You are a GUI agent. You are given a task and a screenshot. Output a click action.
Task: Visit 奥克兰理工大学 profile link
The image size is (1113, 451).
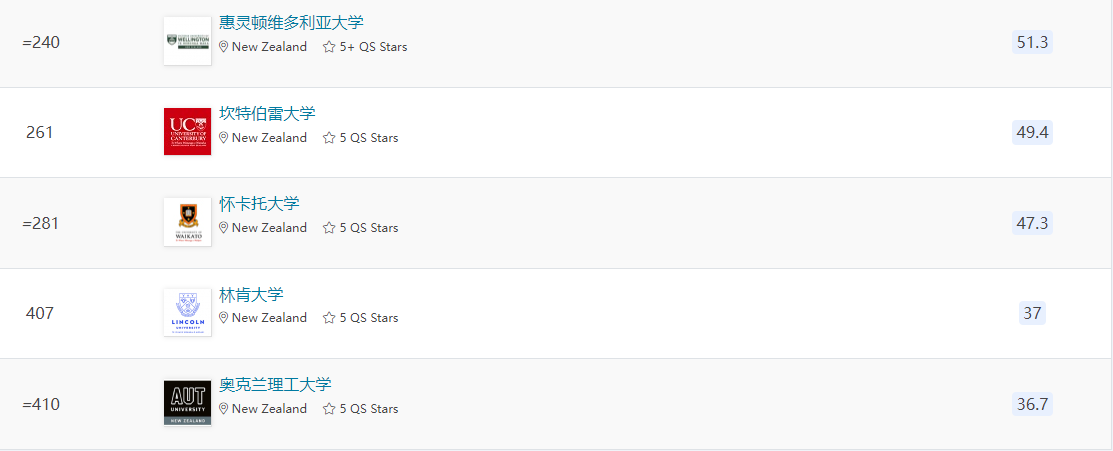point(275,385)
